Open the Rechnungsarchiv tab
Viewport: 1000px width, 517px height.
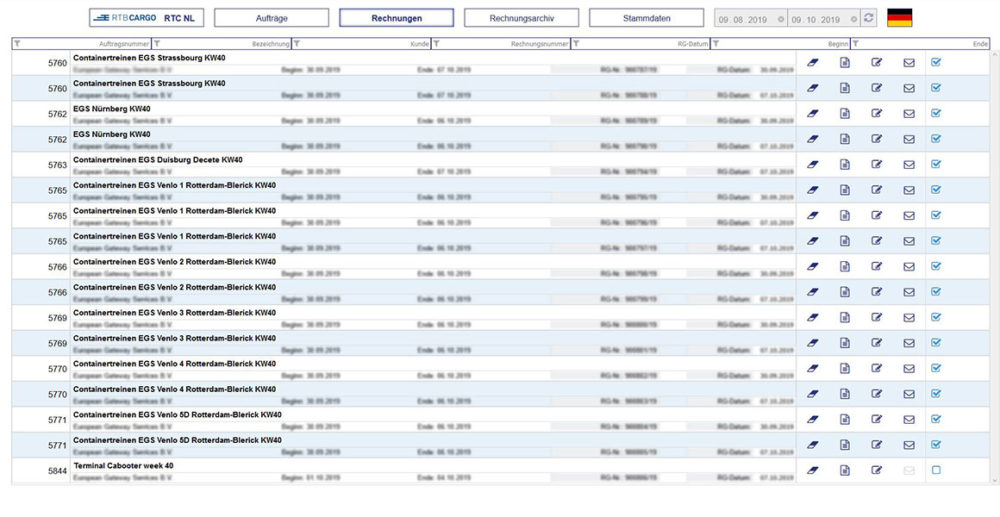click(x=521, y=18)
